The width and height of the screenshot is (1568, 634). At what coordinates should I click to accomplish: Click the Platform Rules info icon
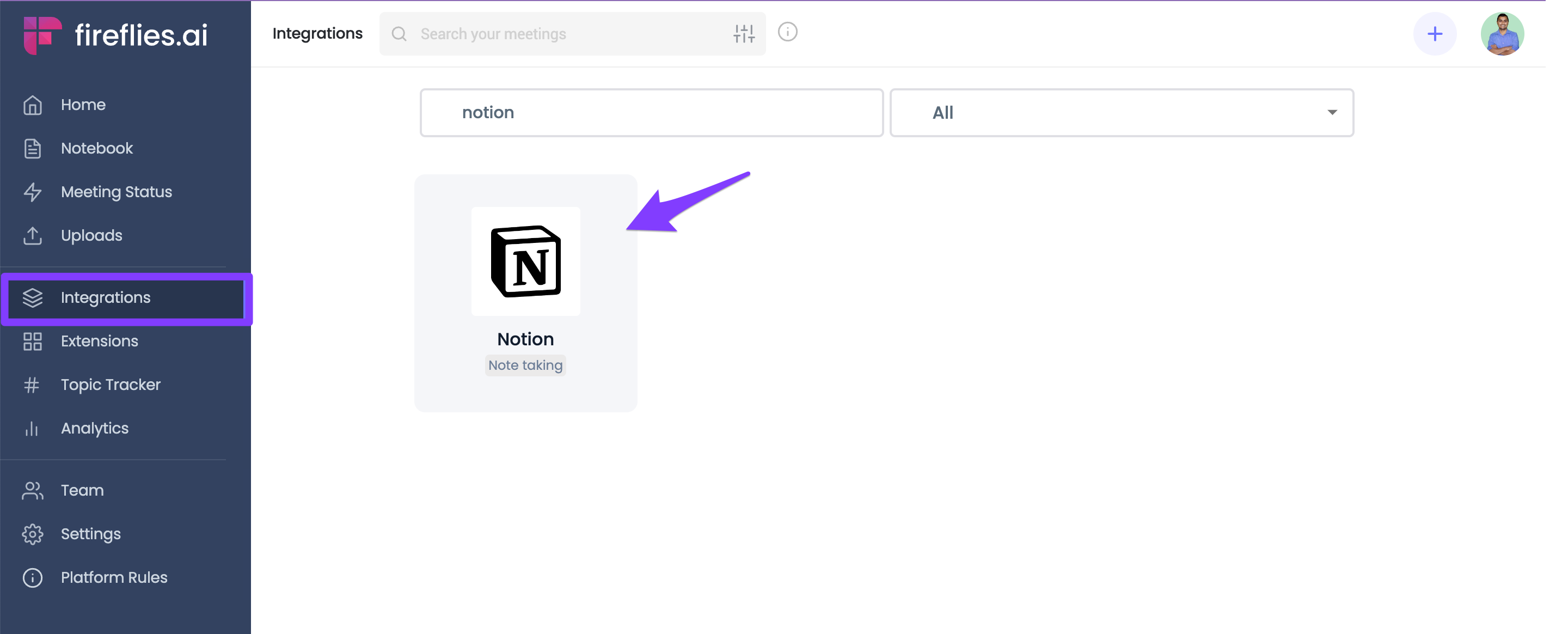[x=32, y=577]
